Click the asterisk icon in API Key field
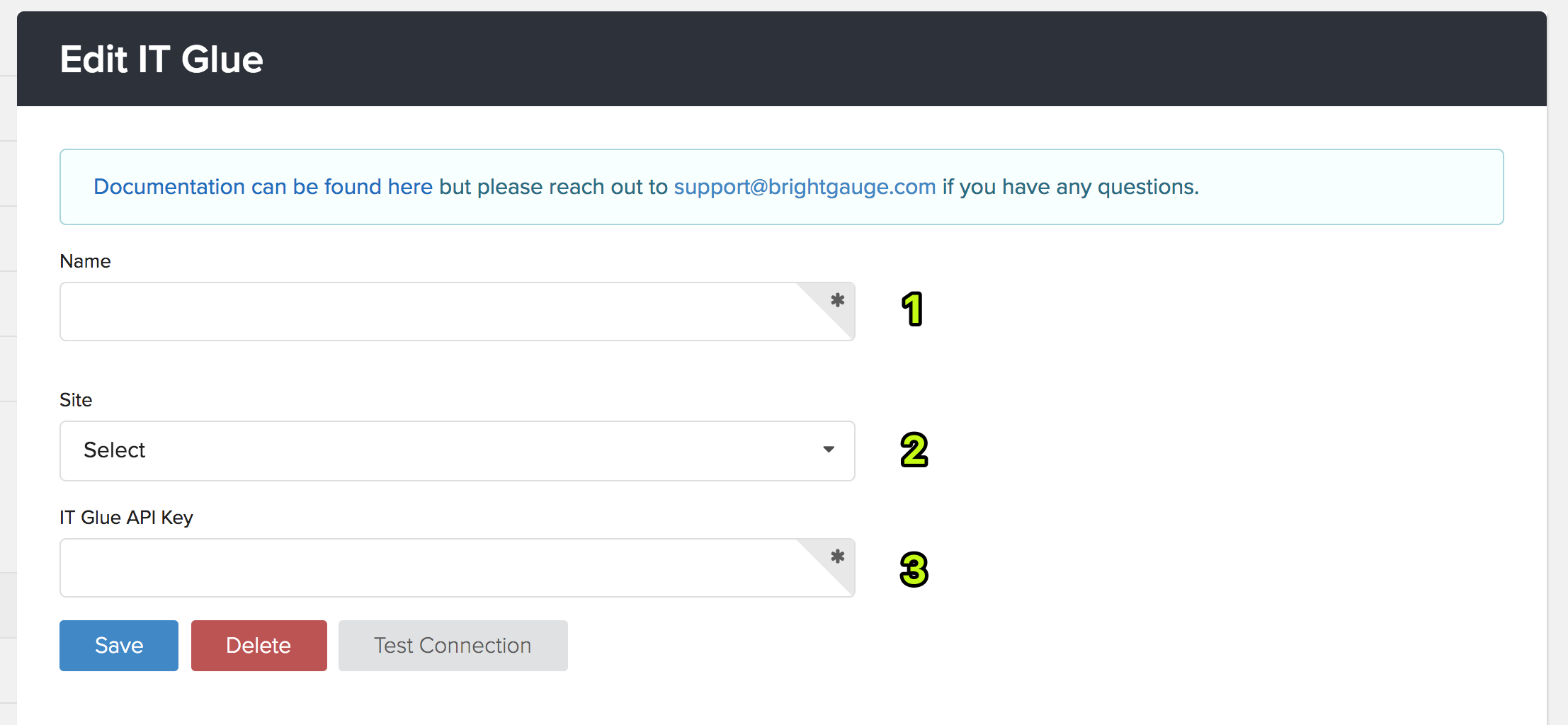The height and width of the screenshot is (725, 1568). (838, 556)
